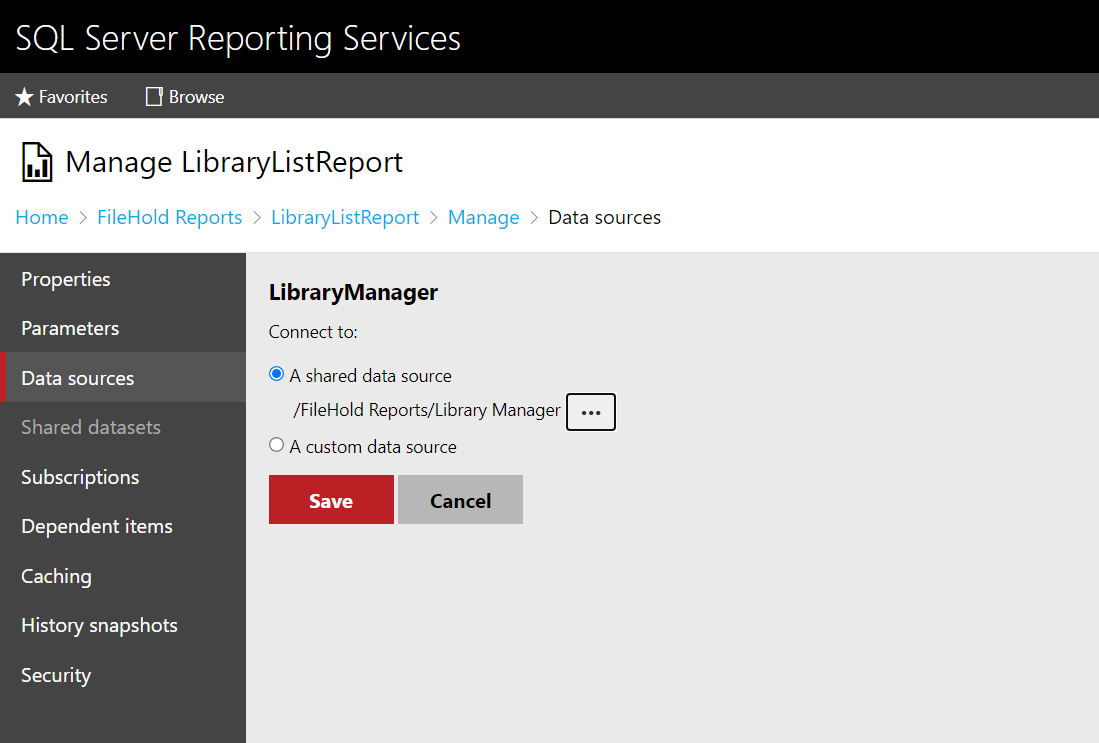
Task: Click the report icon beside Manage LibraryListReport
Action: point(34,161)
